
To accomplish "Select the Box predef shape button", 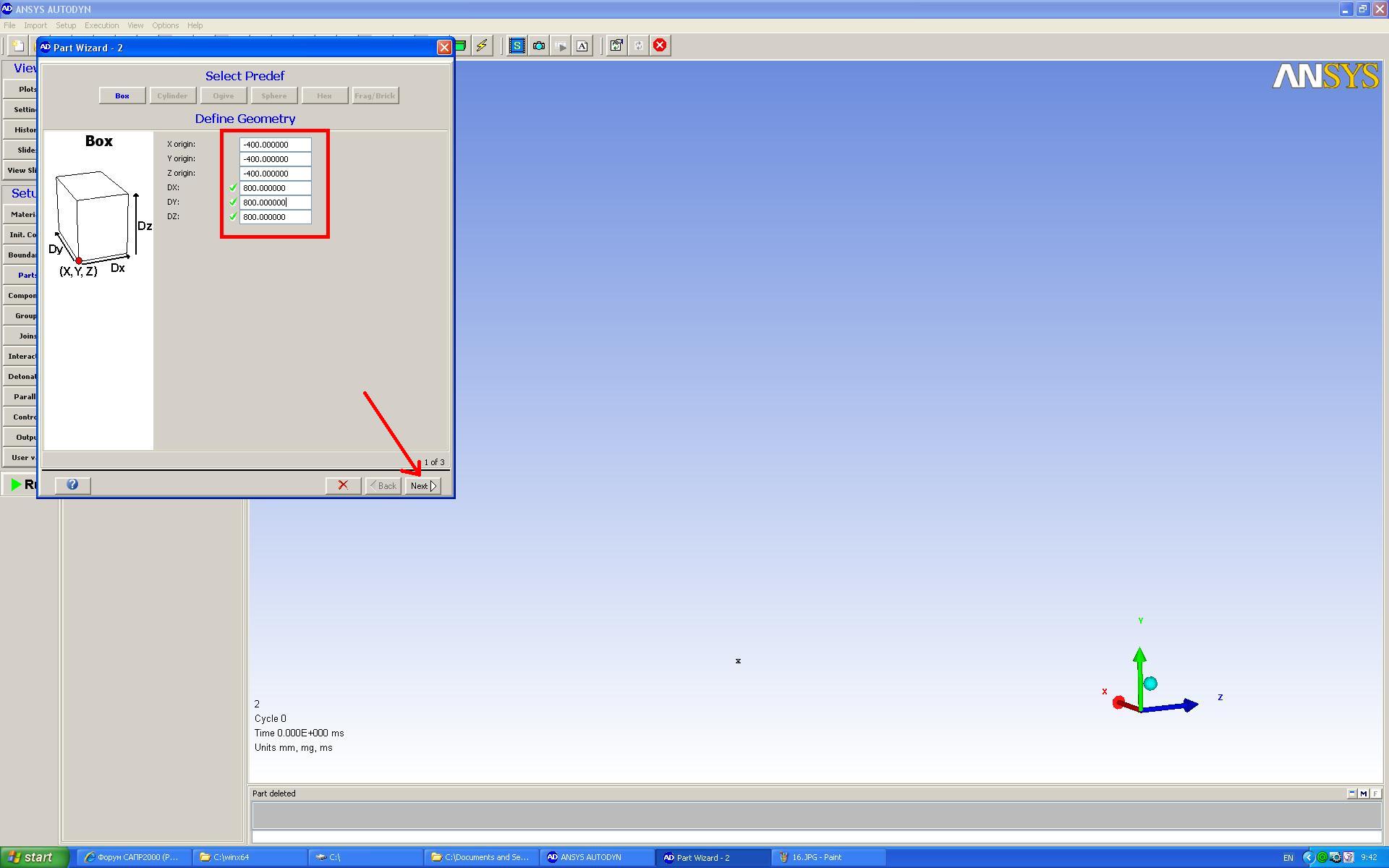I will click(x=122, y=95).
